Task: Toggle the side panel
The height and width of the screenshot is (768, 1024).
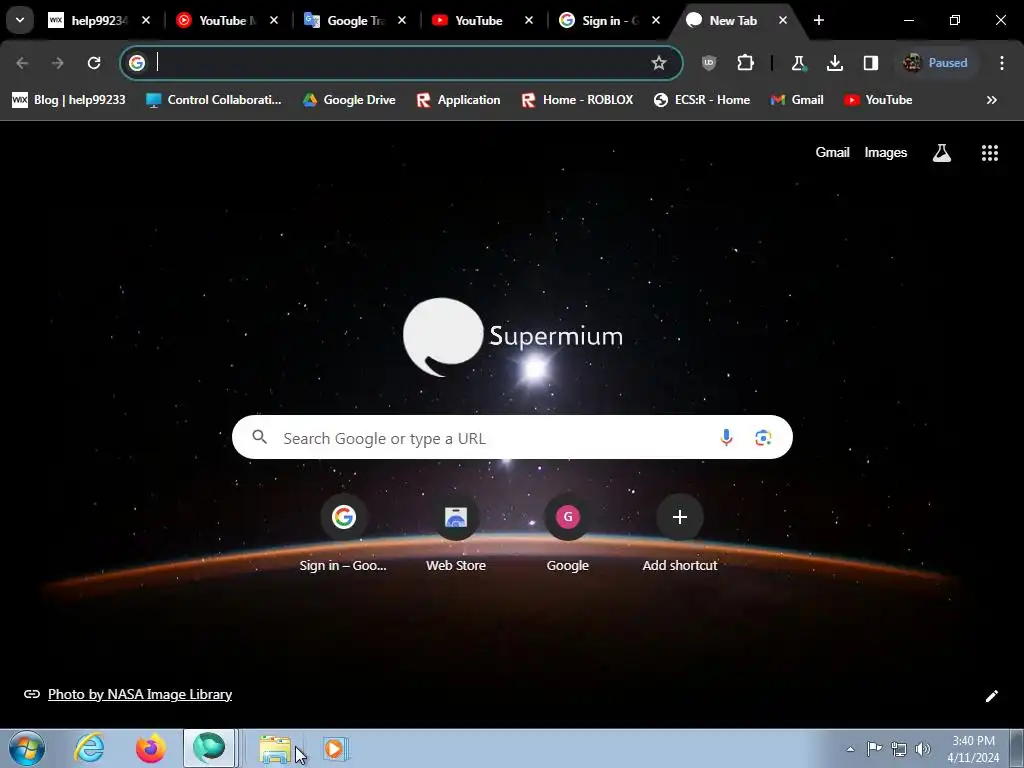Action: click(x=871, y=63)
